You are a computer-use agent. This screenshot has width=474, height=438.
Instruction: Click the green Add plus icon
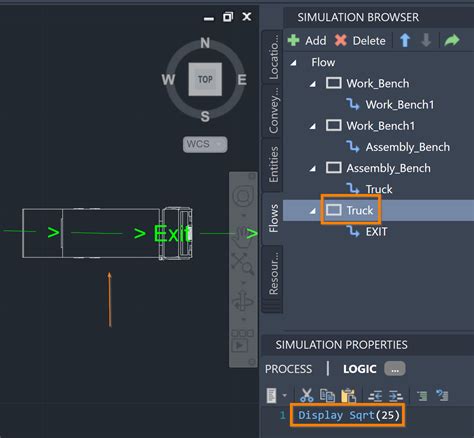[293, 40]
